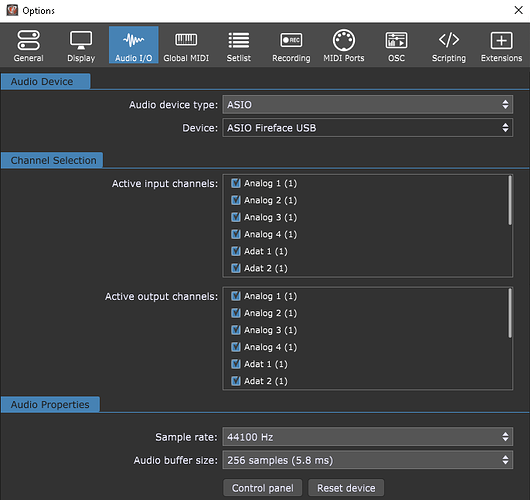Open the Extensions plus icon
The width and height of the screenshot is (530, 500).
point(502,40)
